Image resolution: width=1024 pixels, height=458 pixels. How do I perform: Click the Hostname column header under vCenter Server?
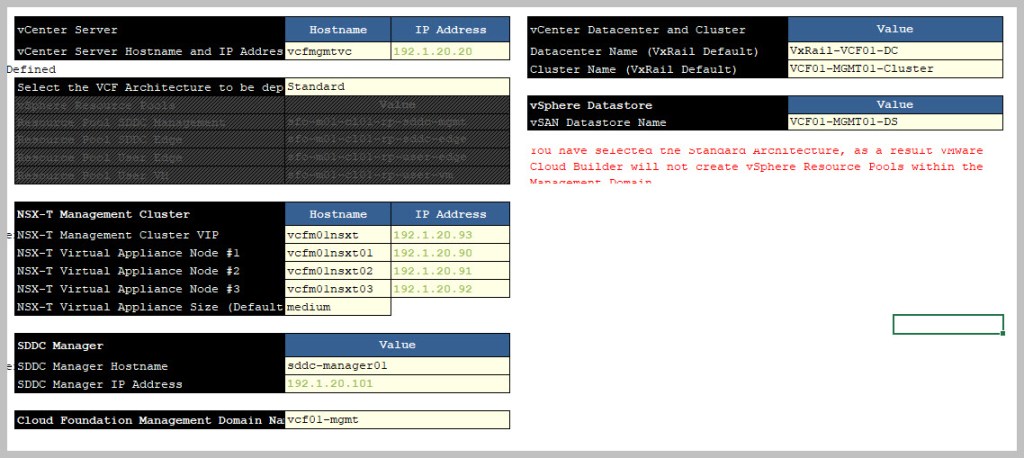338,29
